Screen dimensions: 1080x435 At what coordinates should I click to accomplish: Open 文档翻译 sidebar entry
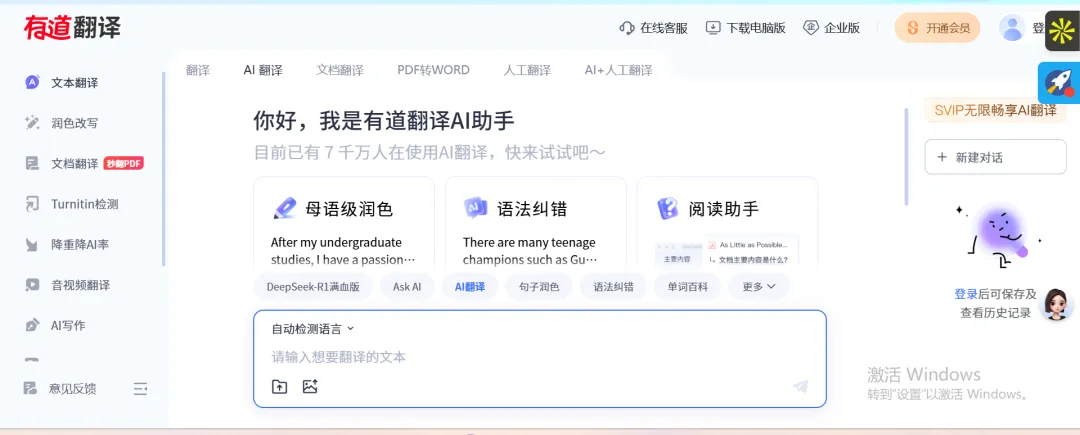pyautogui.click(x=74, y=164)
